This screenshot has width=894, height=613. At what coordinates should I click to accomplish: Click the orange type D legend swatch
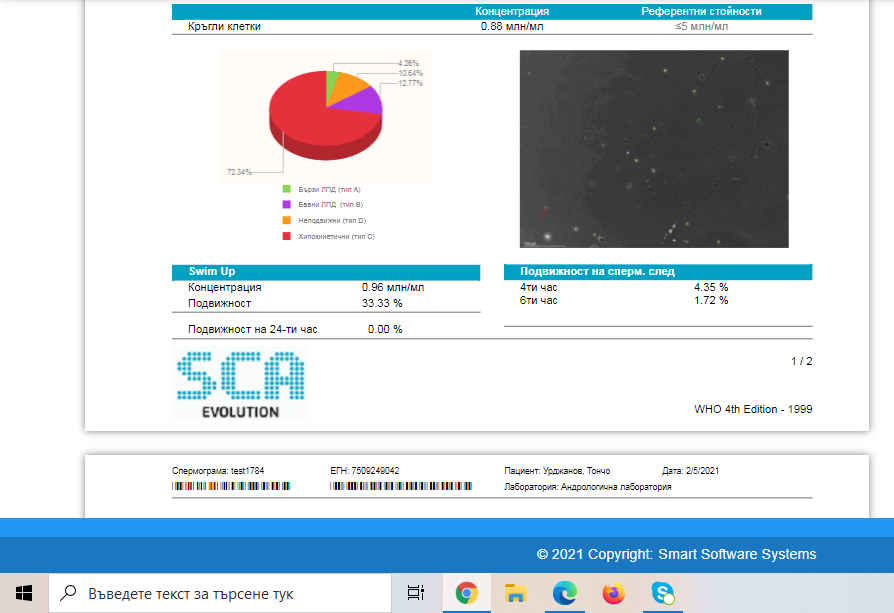pos(287,220)
